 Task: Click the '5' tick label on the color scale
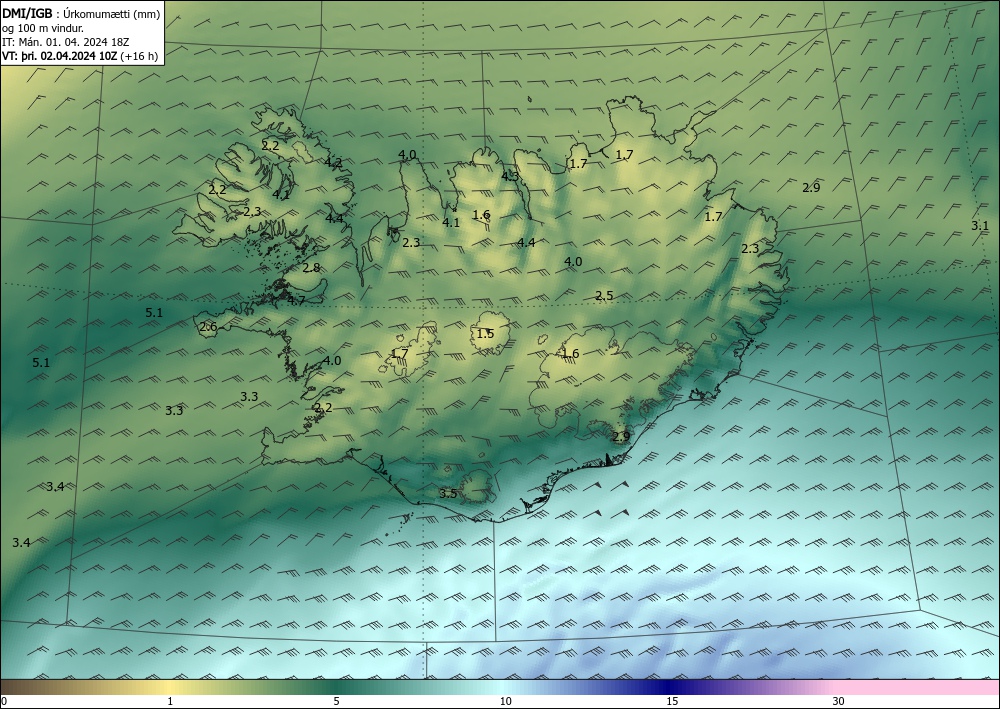tap(336, 701)
